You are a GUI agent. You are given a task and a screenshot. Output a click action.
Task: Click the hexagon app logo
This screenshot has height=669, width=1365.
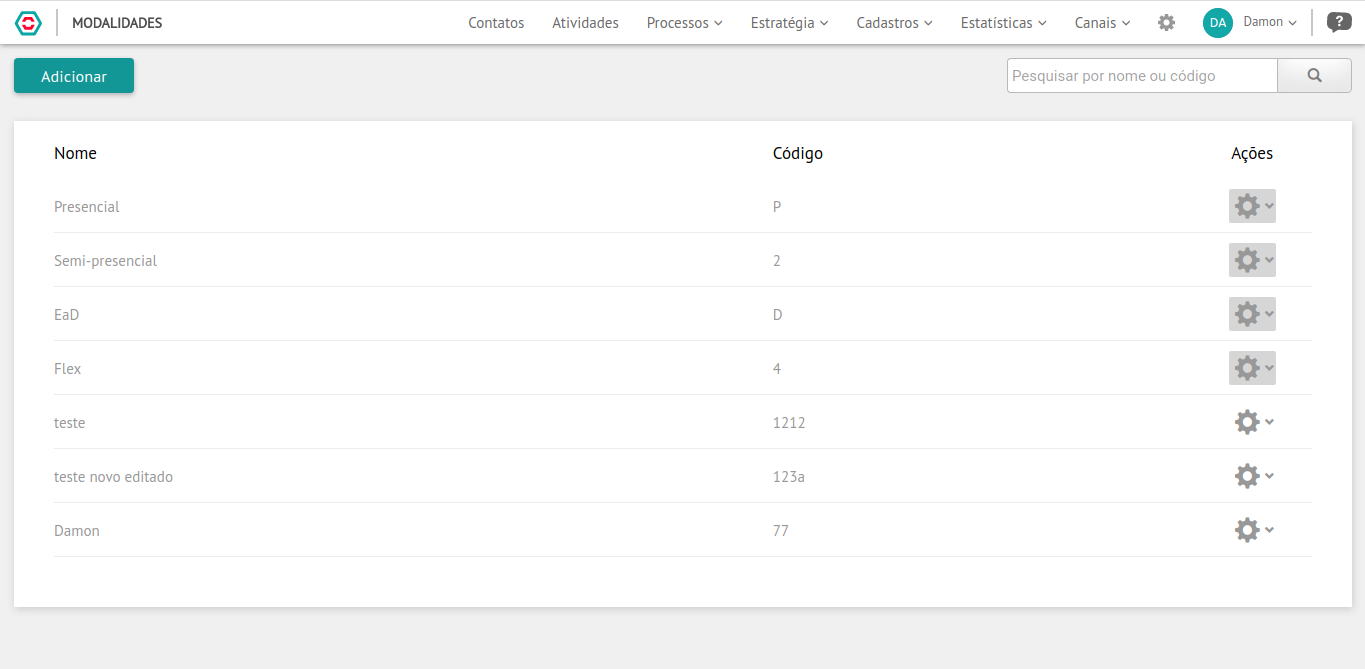click(28, 22)
